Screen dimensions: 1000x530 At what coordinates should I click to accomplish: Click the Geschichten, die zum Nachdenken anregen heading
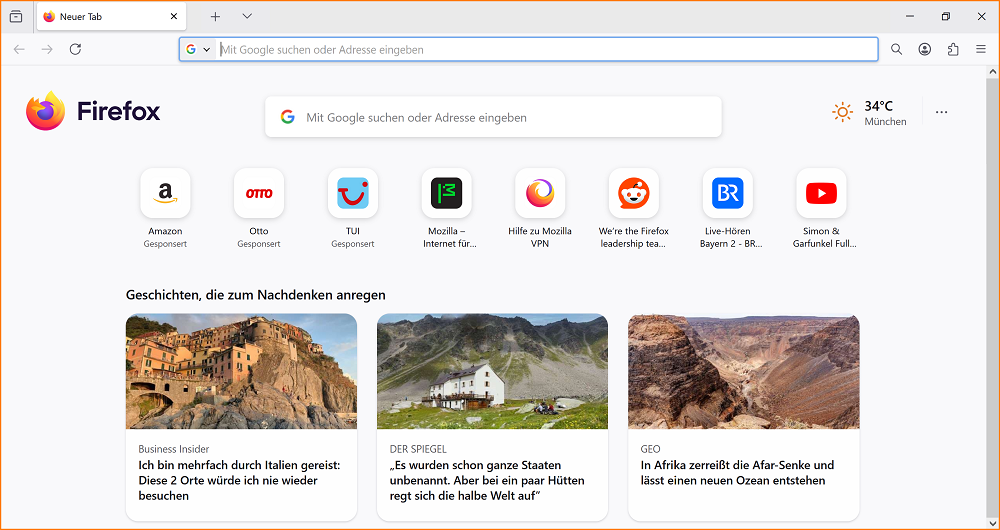click(256, 295)
